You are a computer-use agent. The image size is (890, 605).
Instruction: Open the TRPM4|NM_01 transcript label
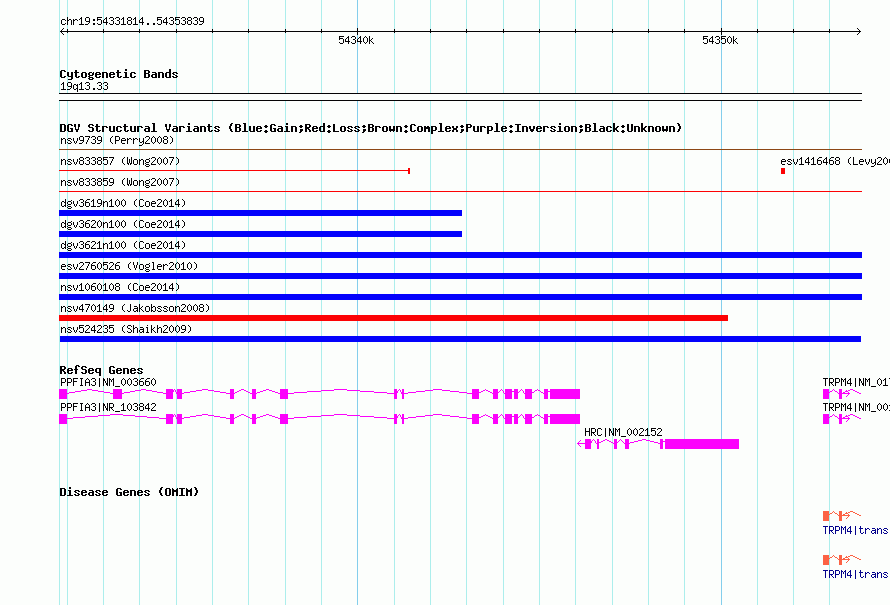point(856,383)
